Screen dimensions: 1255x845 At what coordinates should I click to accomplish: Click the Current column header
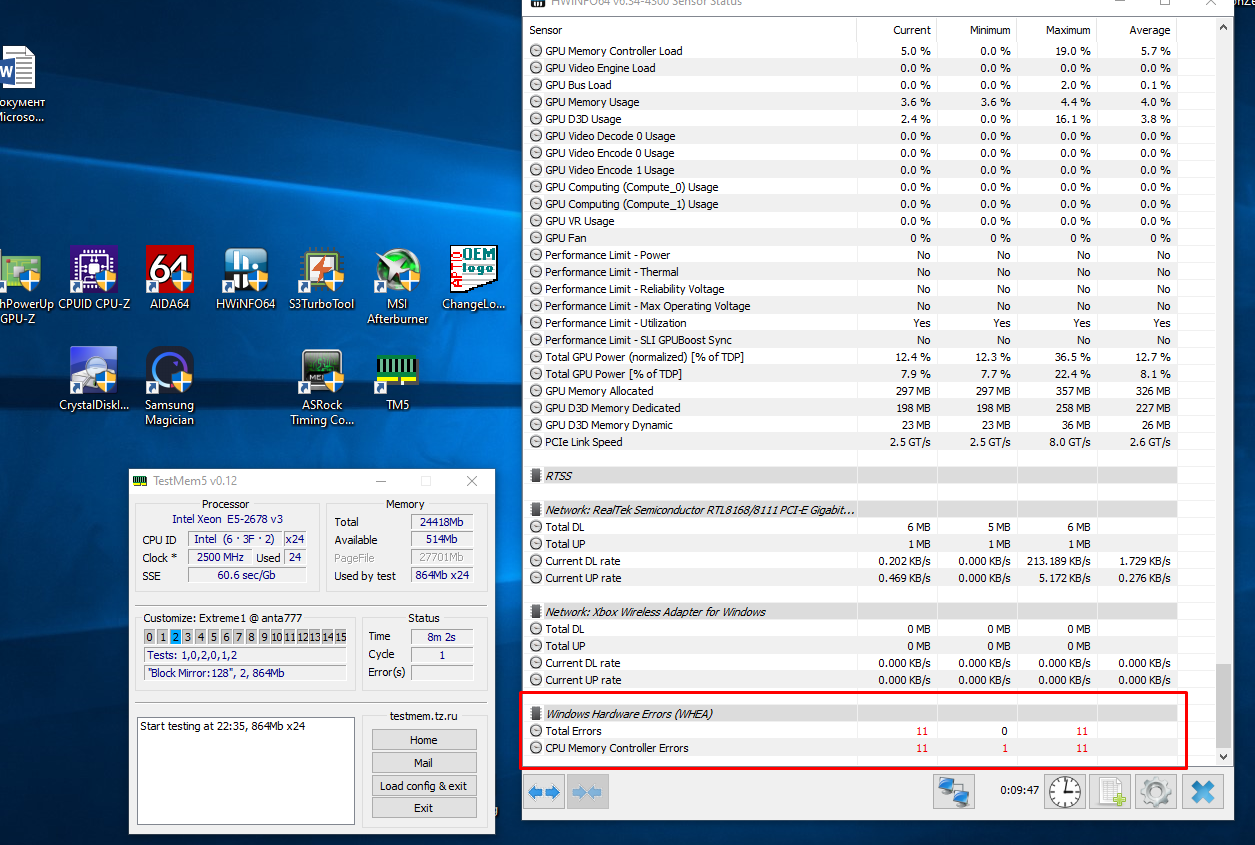pos(912,30)
